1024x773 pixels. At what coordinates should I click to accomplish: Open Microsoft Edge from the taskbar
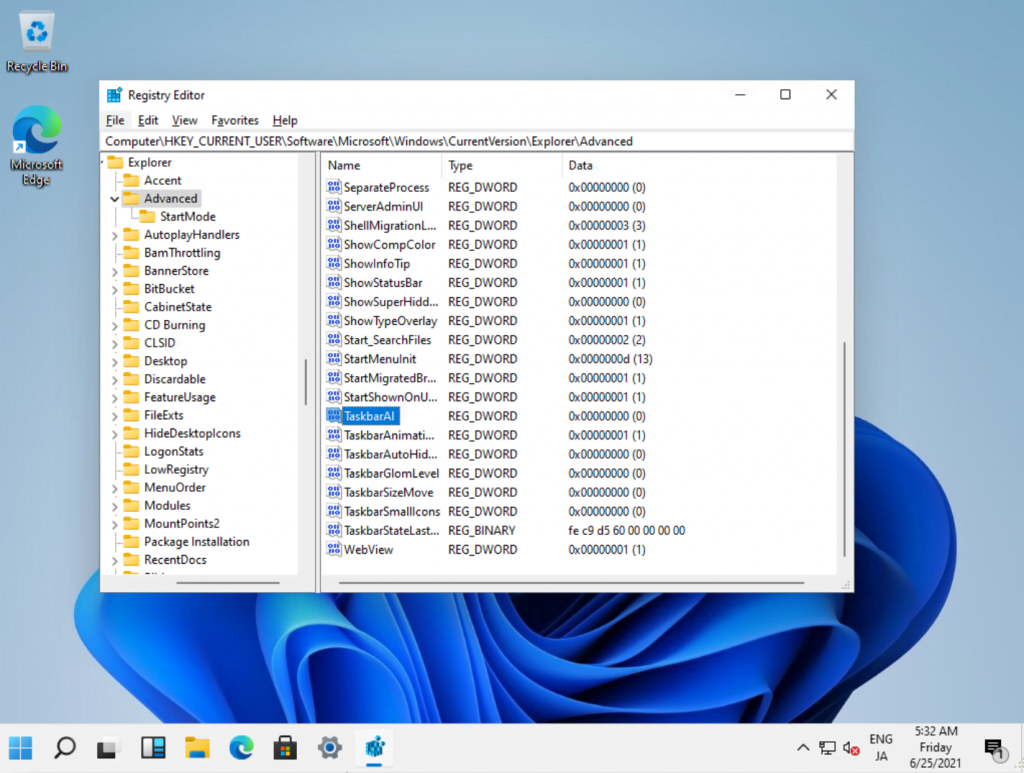click(x=241, y=747)
